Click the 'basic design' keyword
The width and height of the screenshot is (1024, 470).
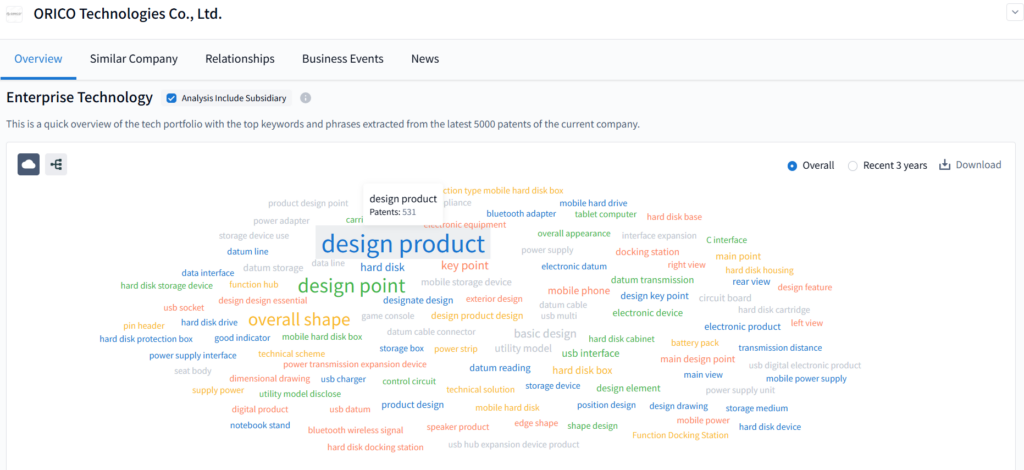(x=545, y=334)
